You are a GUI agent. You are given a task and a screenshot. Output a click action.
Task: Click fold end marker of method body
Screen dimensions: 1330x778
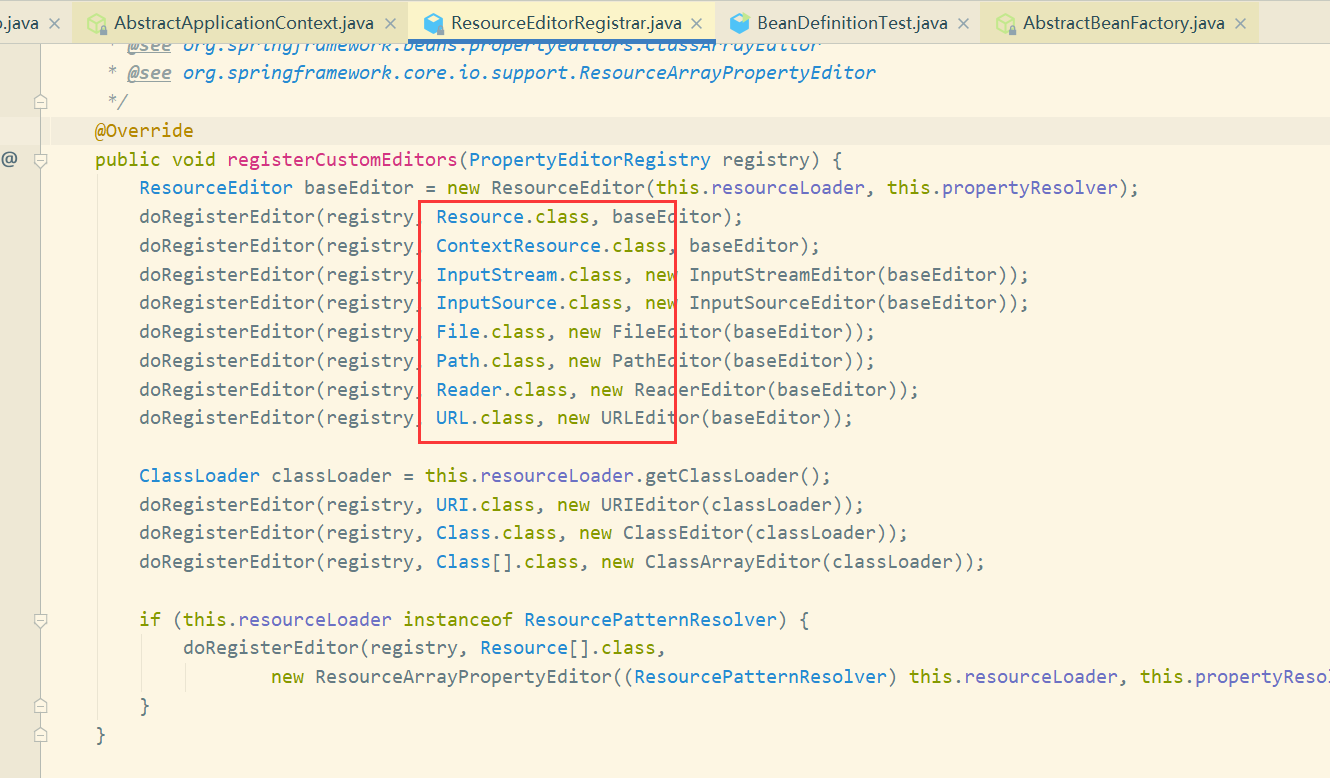(40, 735)
